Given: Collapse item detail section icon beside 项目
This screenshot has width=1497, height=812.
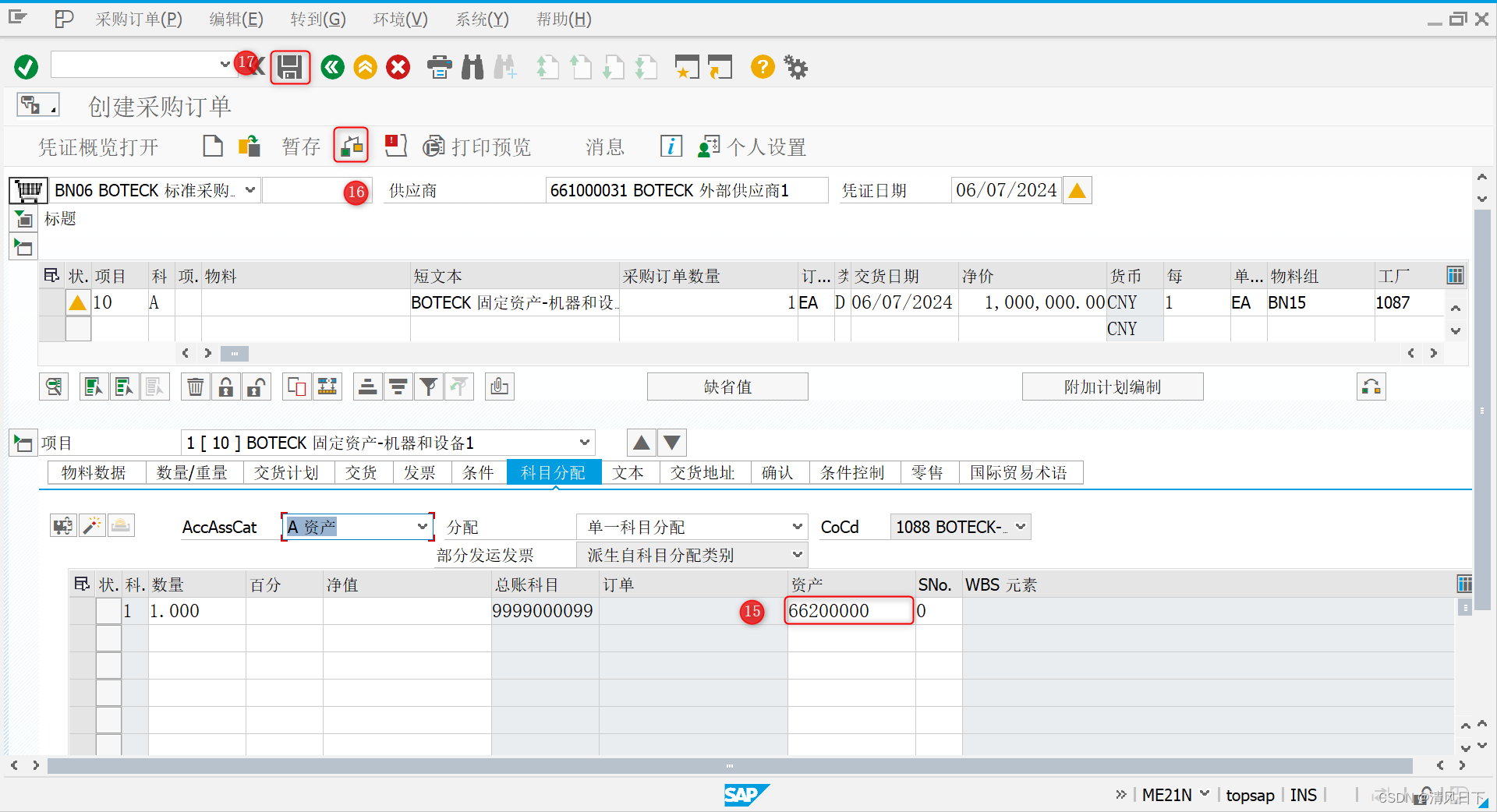Looking at the screenshot, I should (x=23, y=443).
